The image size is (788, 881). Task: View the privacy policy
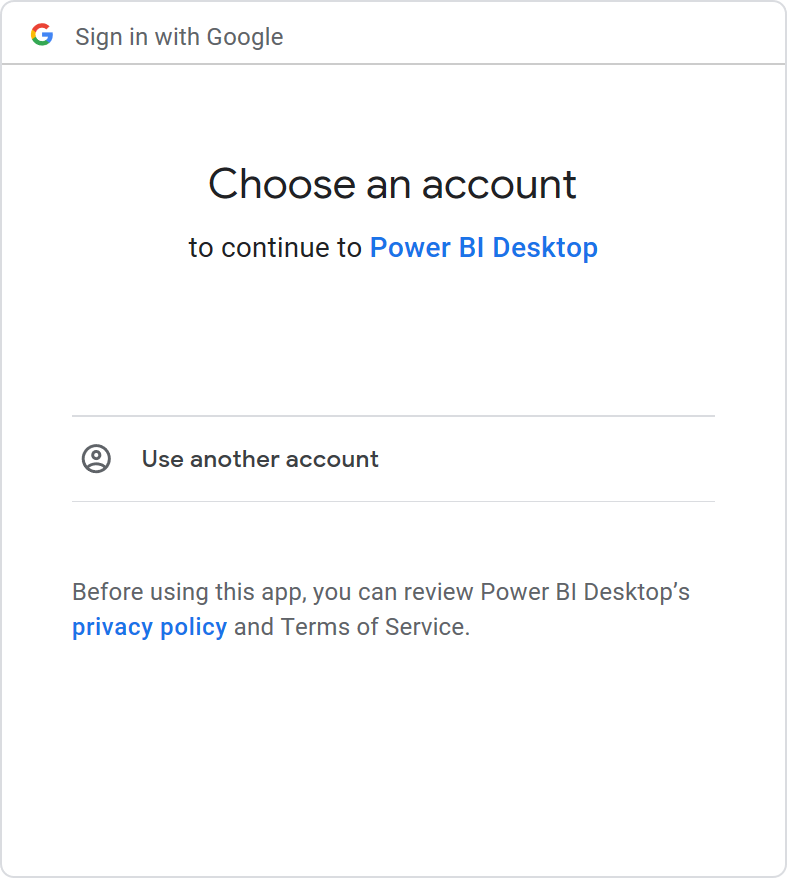(150, 626)
